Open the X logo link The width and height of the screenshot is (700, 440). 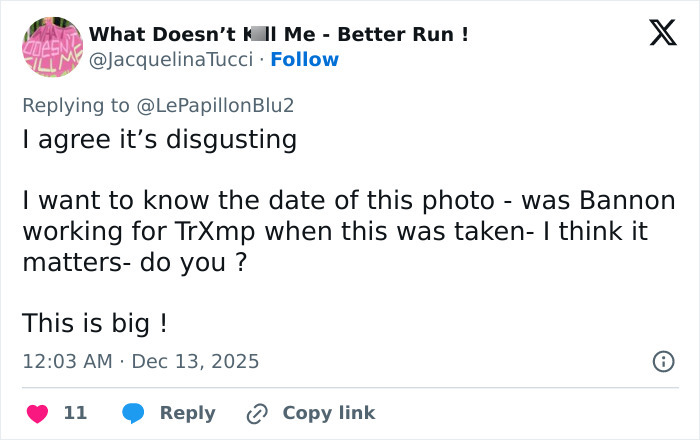point(656,35)
